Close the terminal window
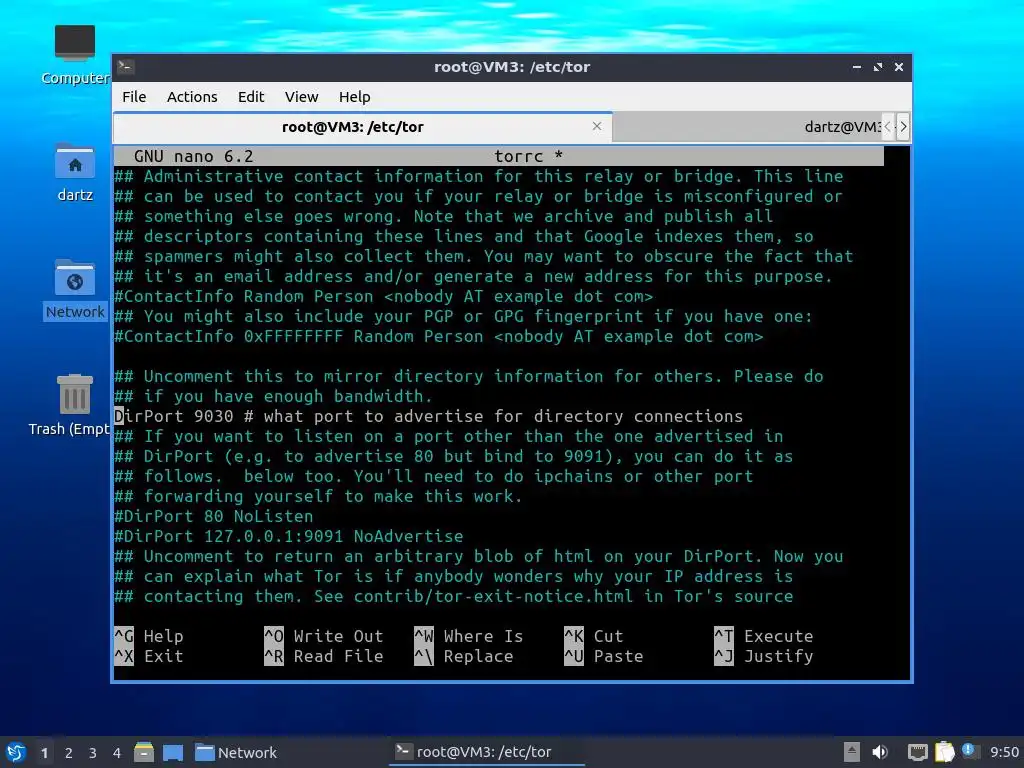Image resolution: width=1024 pixels, height=768 pixels. coord(899,67)
